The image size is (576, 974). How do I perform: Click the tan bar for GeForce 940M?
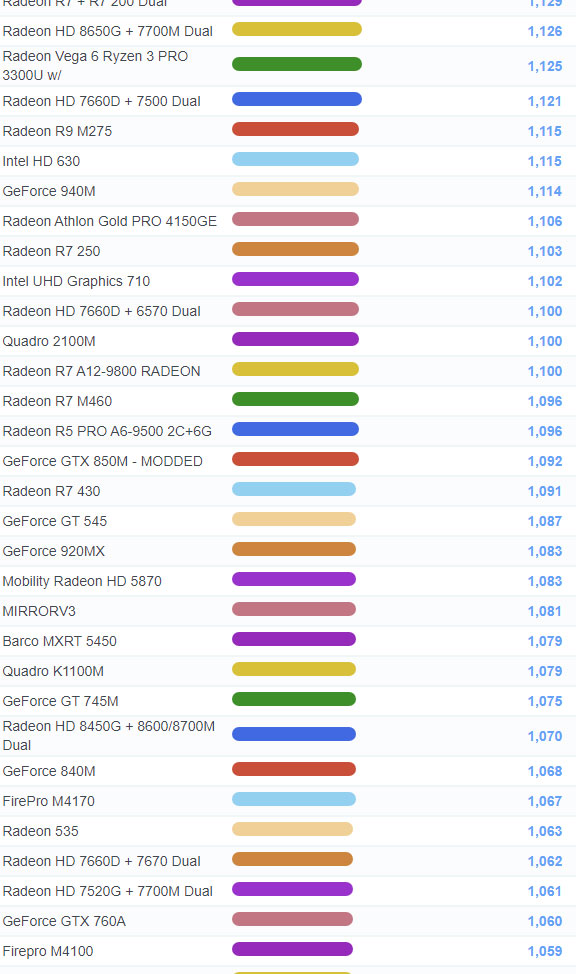coord(296,189)
